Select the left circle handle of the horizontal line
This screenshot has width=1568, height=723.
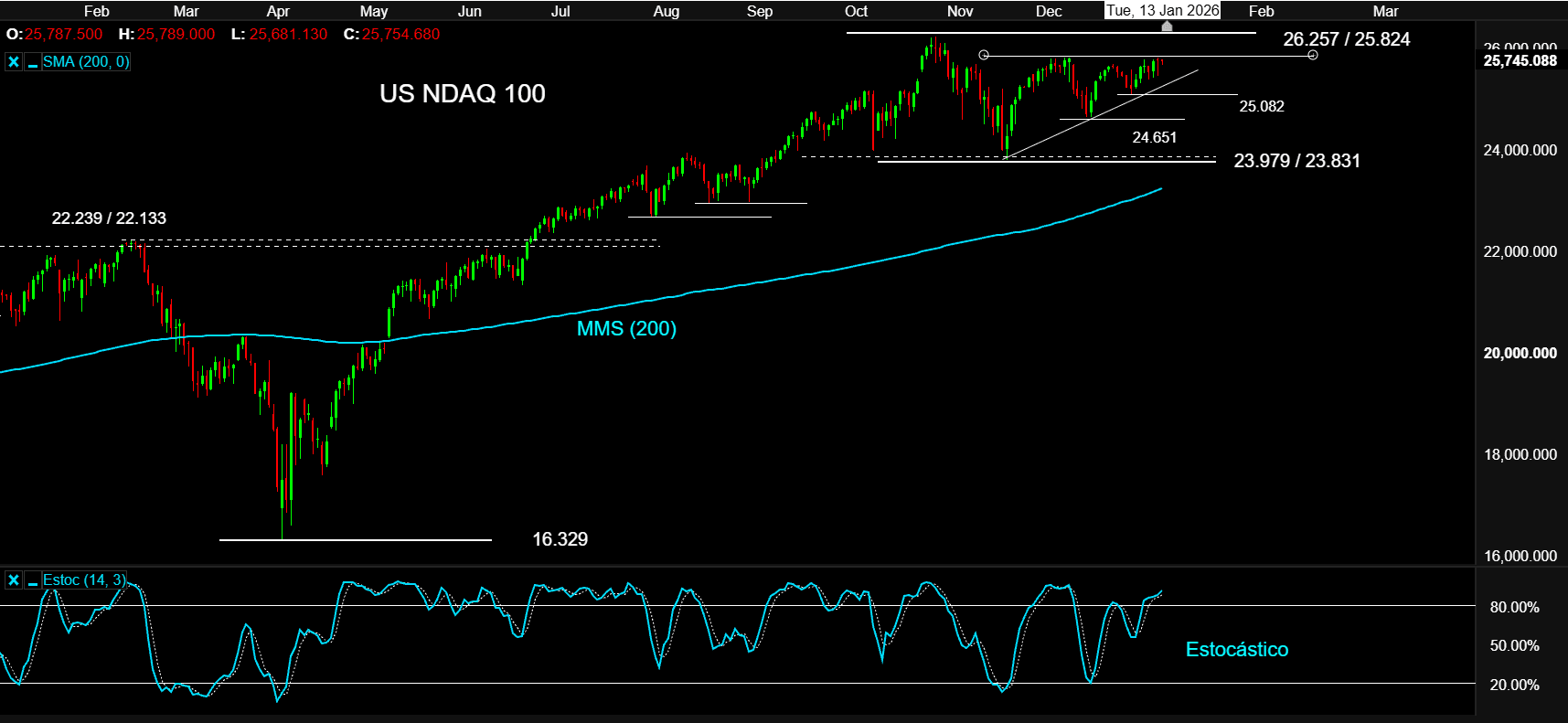tap(984, 55)
